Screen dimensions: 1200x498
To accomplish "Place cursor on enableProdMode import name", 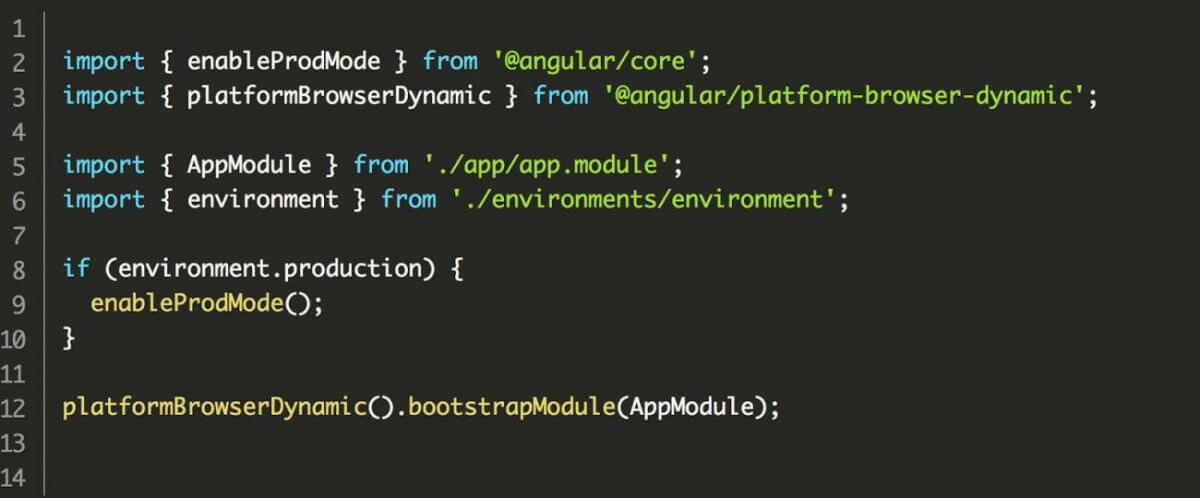I will 284,61.
